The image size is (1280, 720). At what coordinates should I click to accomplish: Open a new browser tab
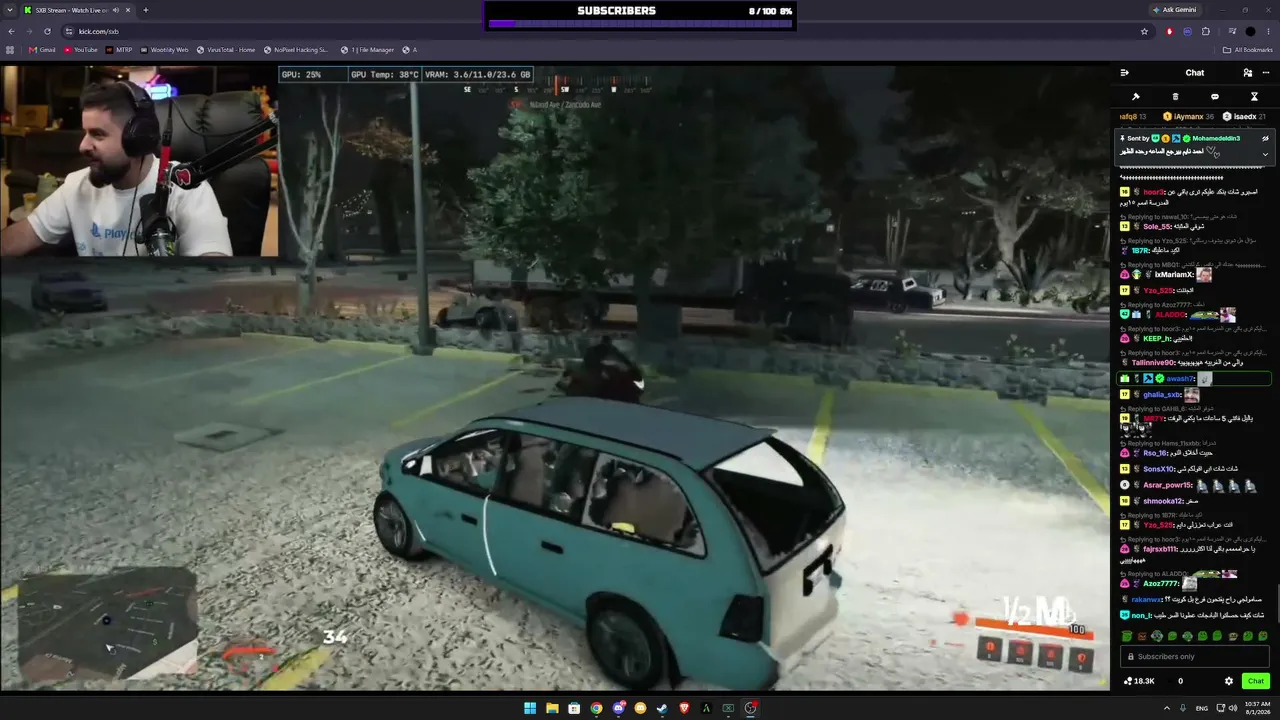click(x=146, y=10)
